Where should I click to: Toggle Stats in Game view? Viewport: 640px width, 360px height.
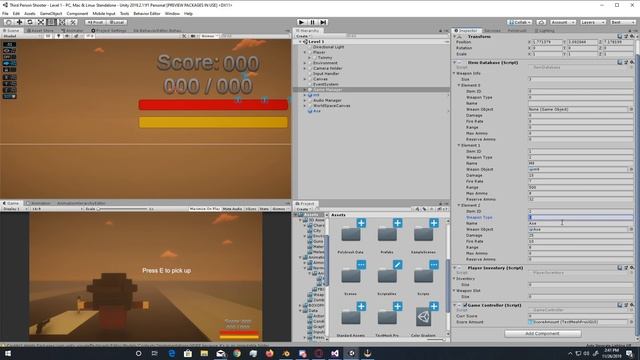click(264, 209)
